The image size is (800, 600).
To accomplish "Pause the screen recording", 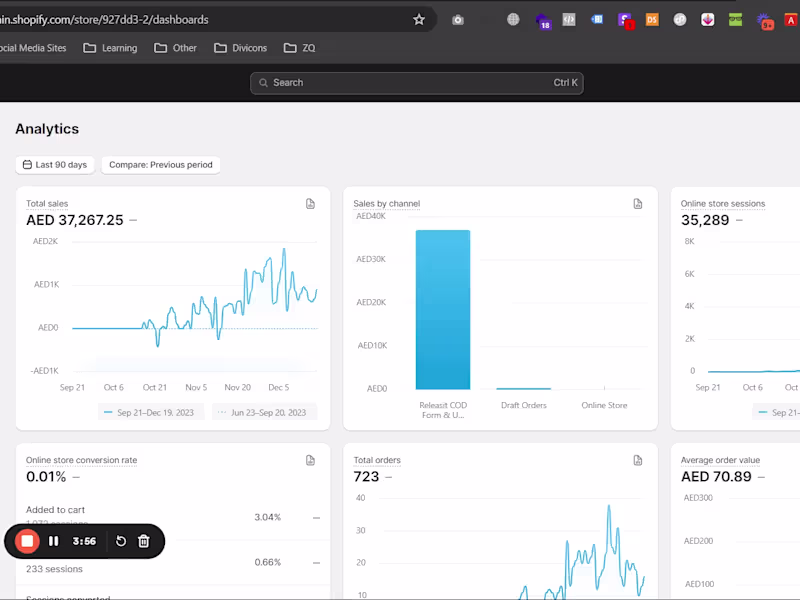I will pyautogui.click(x=54, y=541).
